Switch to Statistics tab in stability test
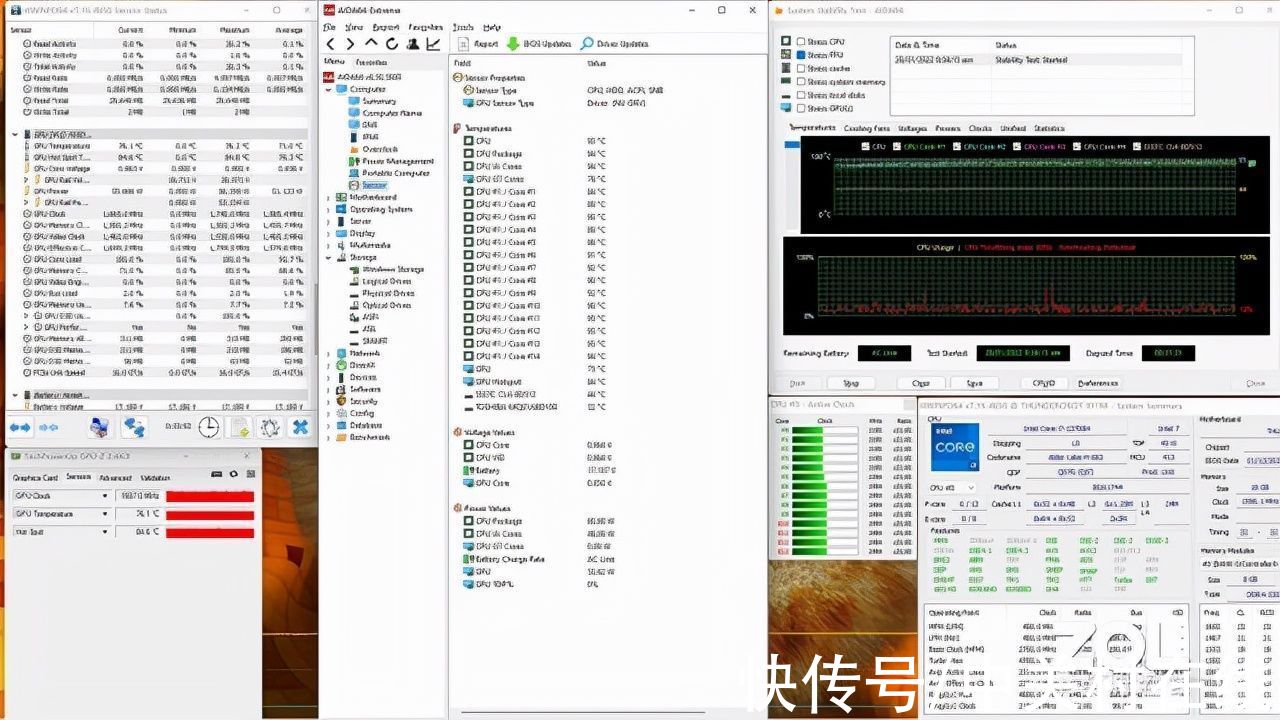The image size is (1280, 720). tap(1048, 128)
